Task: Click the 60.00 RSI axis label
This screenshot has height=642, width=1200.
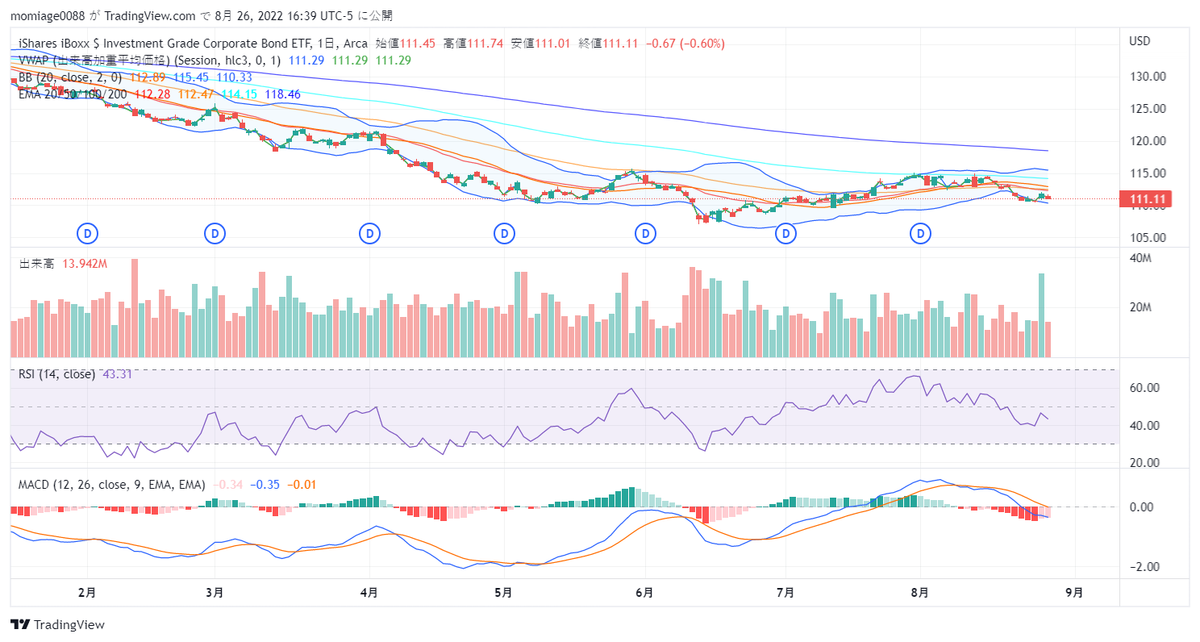Action: tap(1144, 388)
